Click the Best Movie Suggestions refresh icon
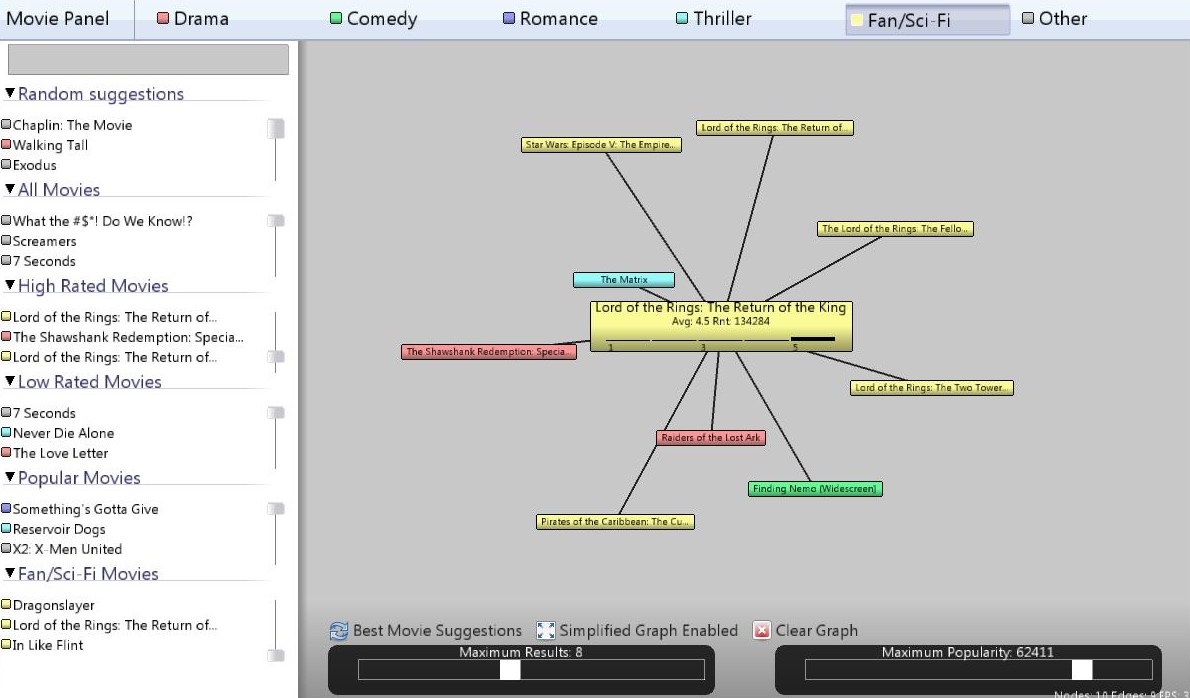Screen dimensions: 1190x698 coord(338,630)
